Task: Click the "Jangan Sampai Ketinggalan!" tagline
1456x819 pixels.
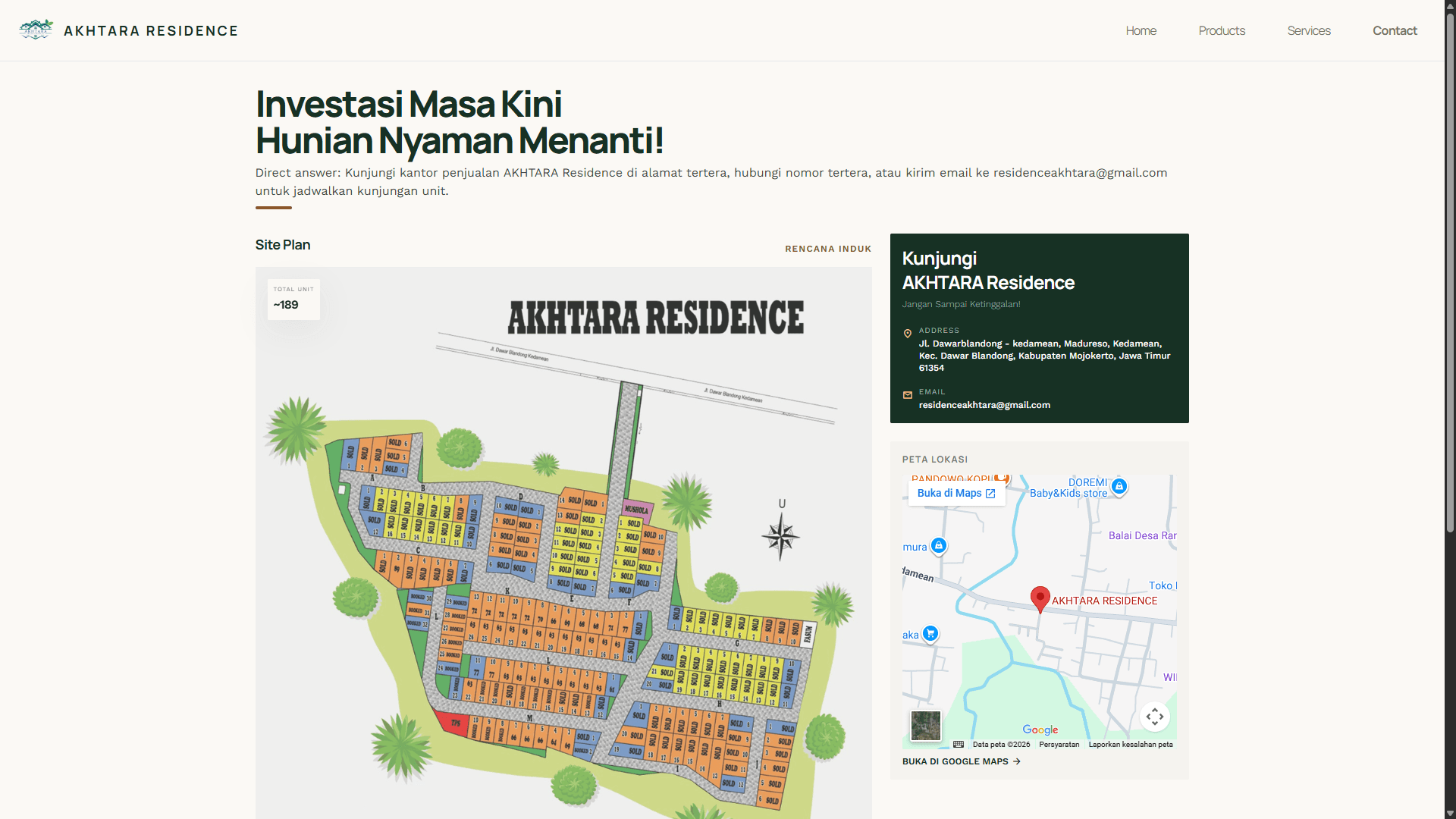Action: click(962, 304)
